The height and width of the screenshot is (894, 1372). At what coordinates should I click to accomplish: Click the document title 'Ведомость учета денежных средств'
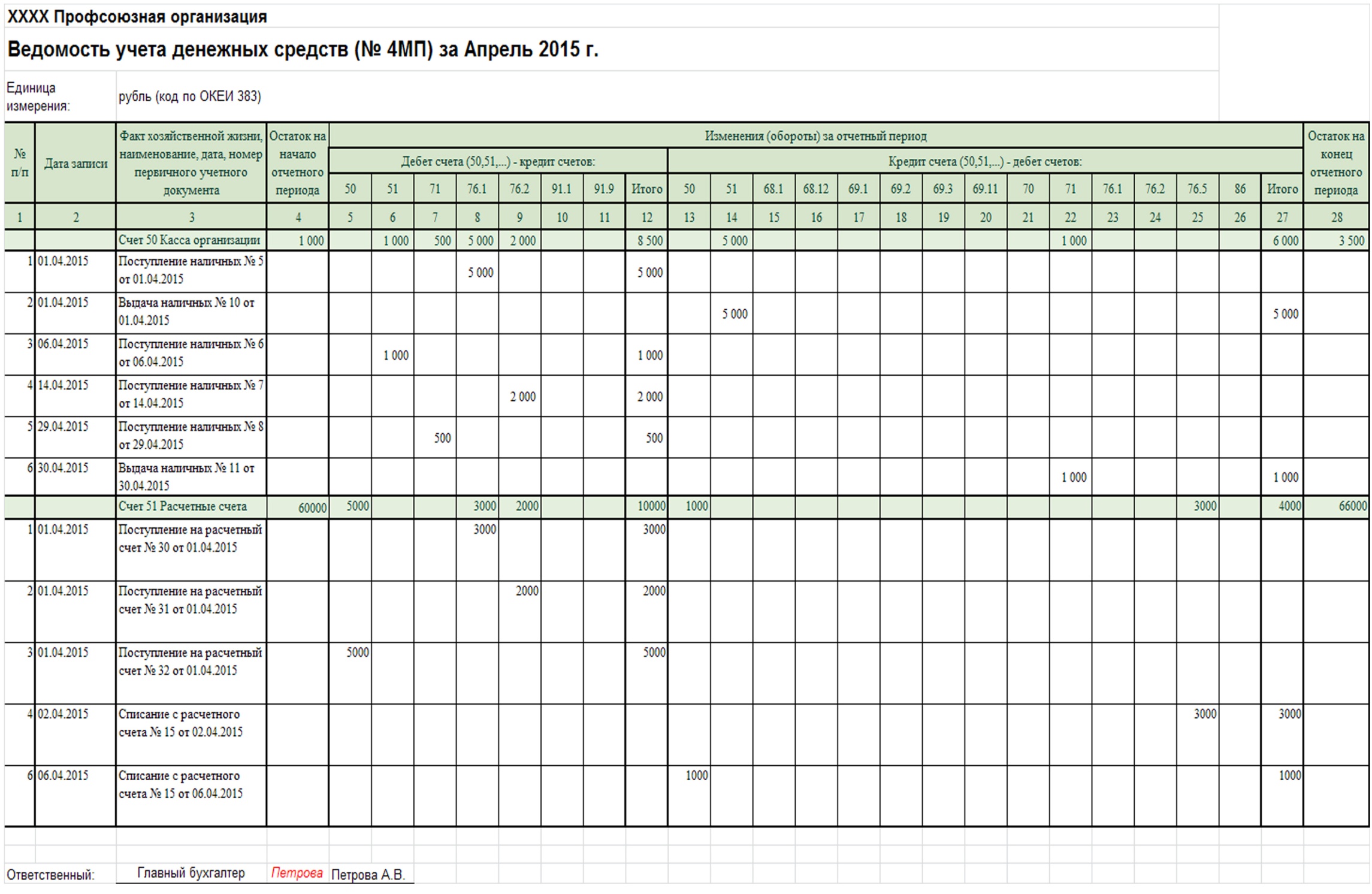[x=303, y=49]
